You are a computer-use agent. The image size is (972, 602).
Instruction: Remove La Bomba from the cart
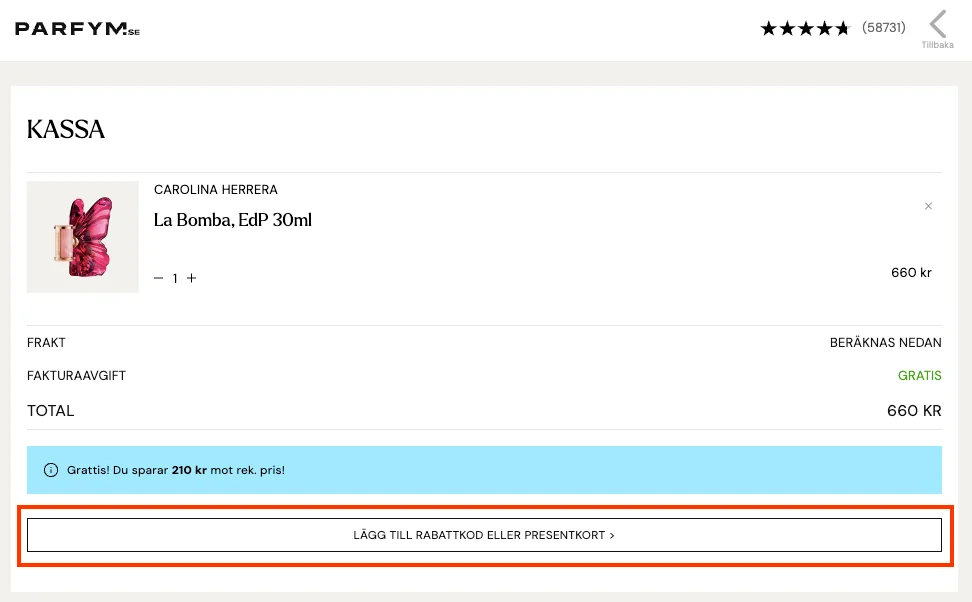(x=928, y=206)
